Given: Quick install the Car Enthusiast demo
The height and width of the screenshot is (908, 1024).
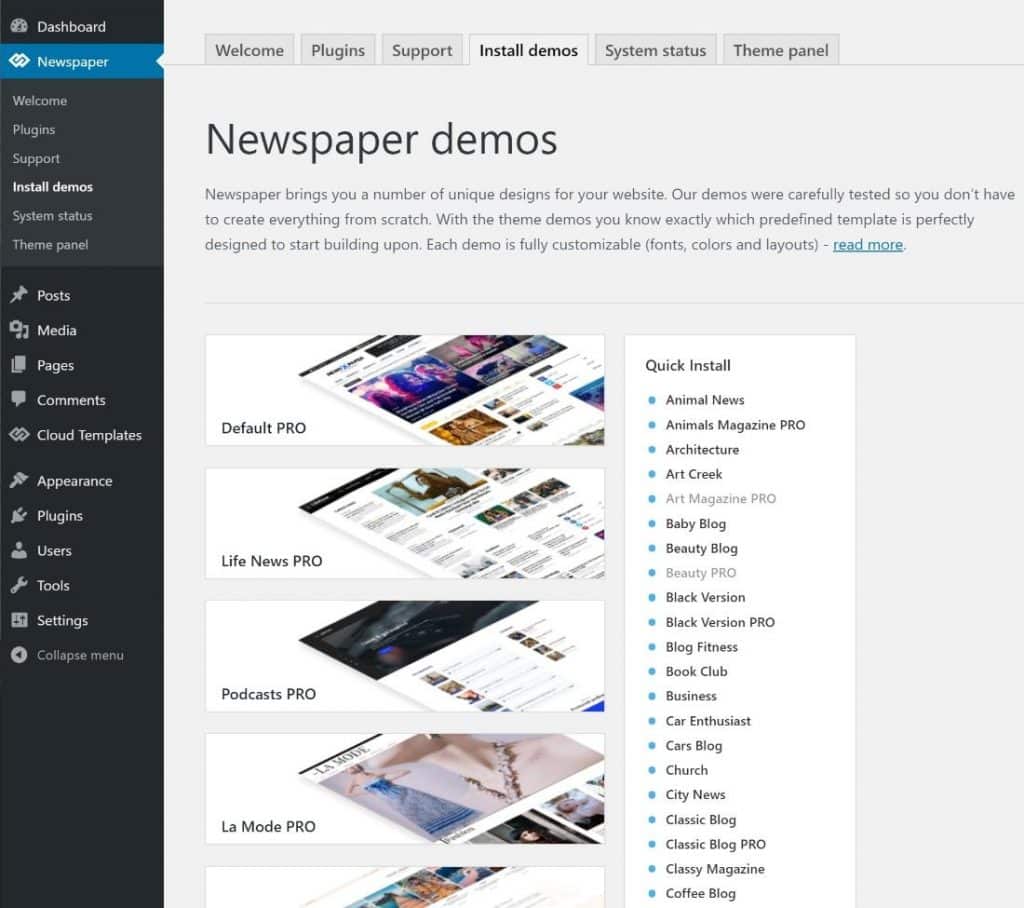Looking at the screenshot, I should pos(708,721).
